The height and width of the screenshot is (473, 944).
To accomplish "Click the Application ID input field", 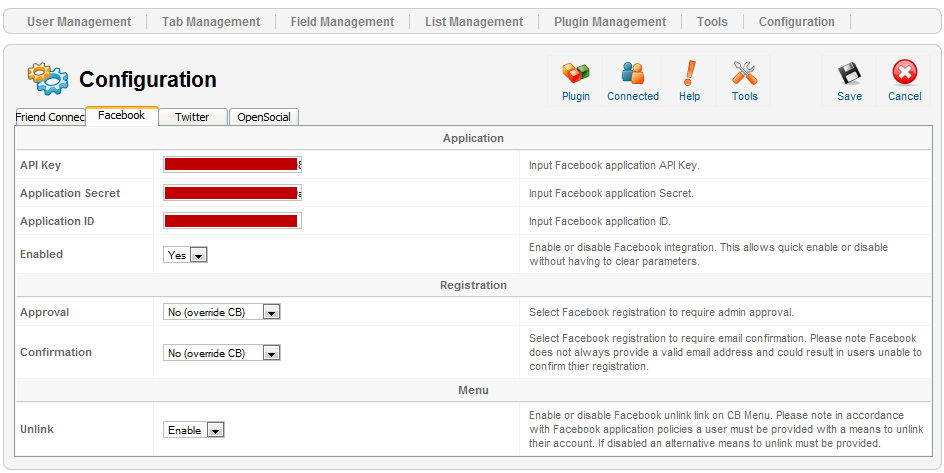I will [232, 221].
